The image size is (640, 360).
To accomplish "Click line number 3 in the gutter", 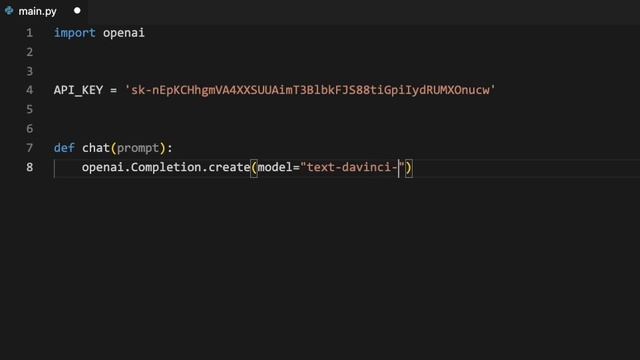I will (x=29, y=71).
